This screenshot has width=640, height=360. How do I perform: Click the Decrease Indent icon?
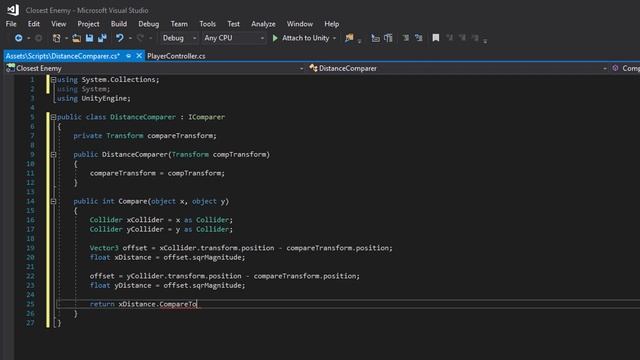click(x=405, y=38)
